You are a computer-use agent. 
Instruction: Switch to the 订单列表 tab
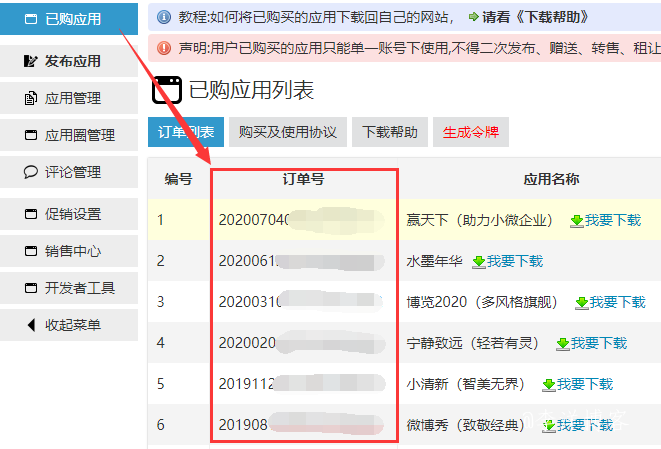click(185, 131)
